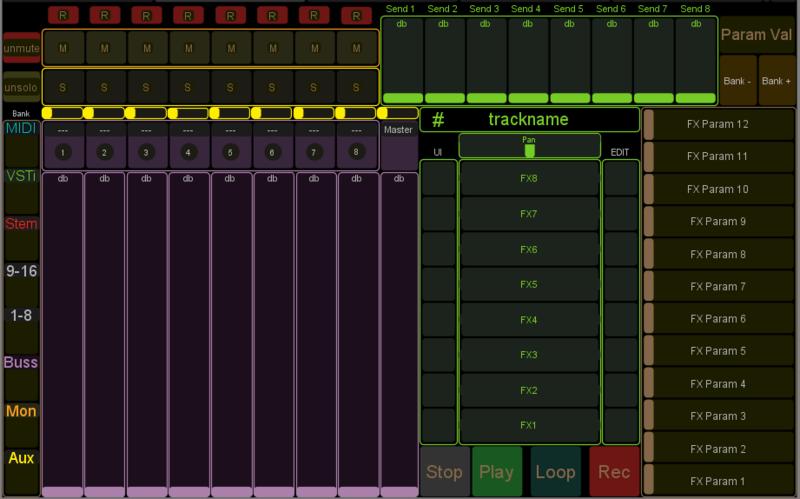
Task: Select the FX2 slot
Action: [x=529, y=390]
